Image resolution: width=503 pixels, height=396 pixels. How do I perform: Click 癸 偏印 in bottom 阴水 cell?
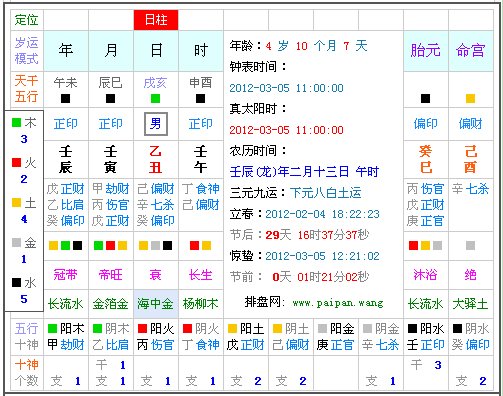[470, 345]
